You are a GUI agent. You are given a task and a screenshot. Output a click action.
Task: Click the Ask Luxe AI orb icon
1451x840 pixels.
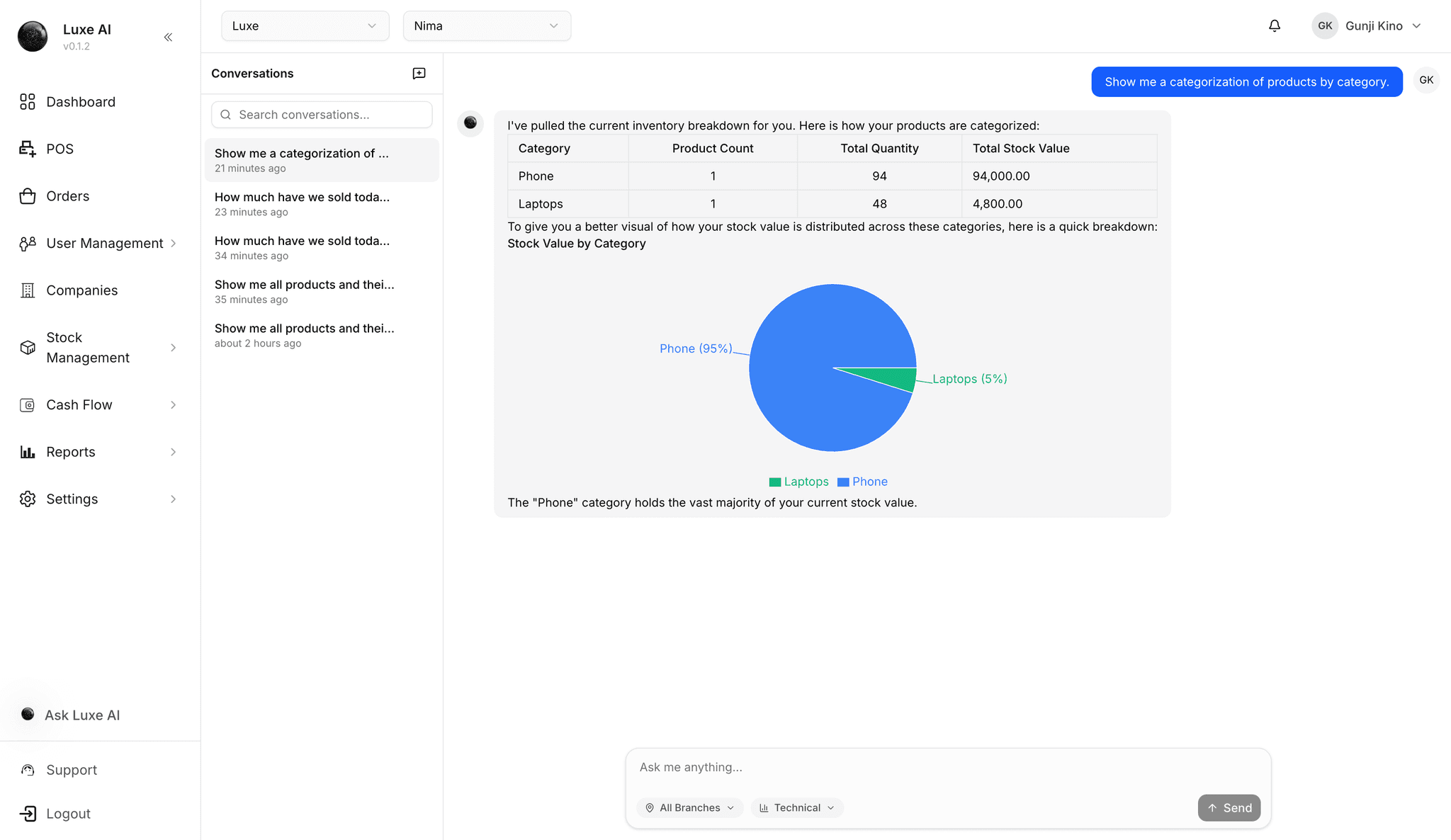pyautogui.click(x=28, y=714)
